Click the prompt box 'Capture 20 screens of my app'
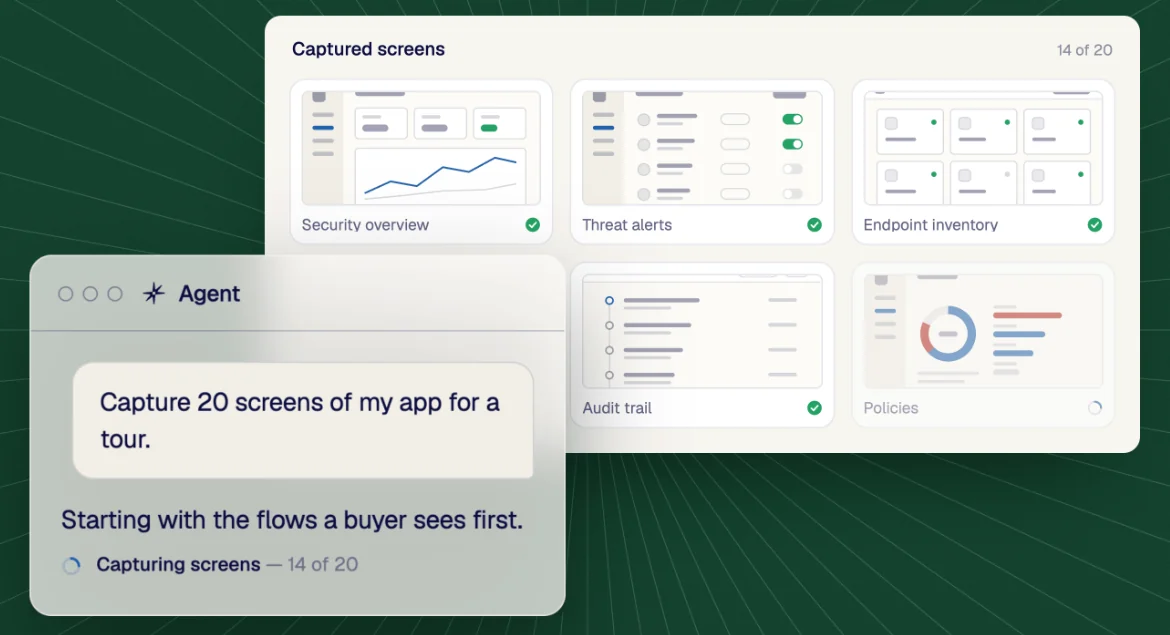This screenshot has width=1170, height=635. (x=303, y=420)
